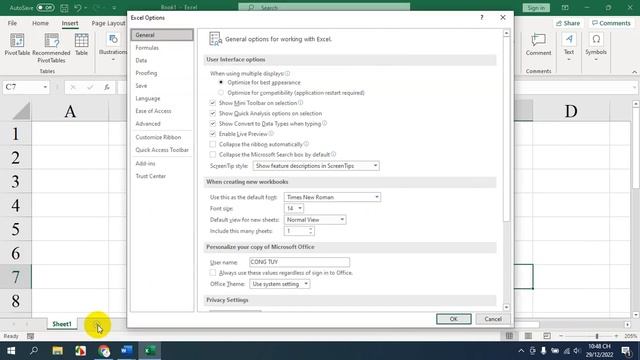Toggle Enable Live Preview checkbox

213,134
